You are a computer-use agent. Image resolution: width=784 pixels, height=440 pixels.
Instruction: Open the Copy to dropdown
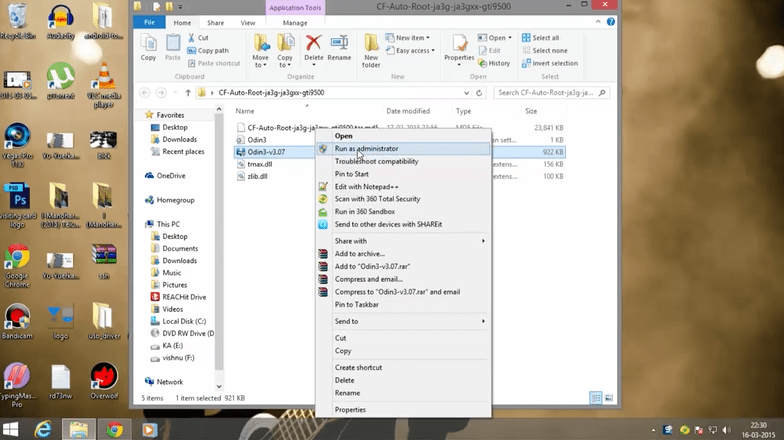click(x=285, y=50)
